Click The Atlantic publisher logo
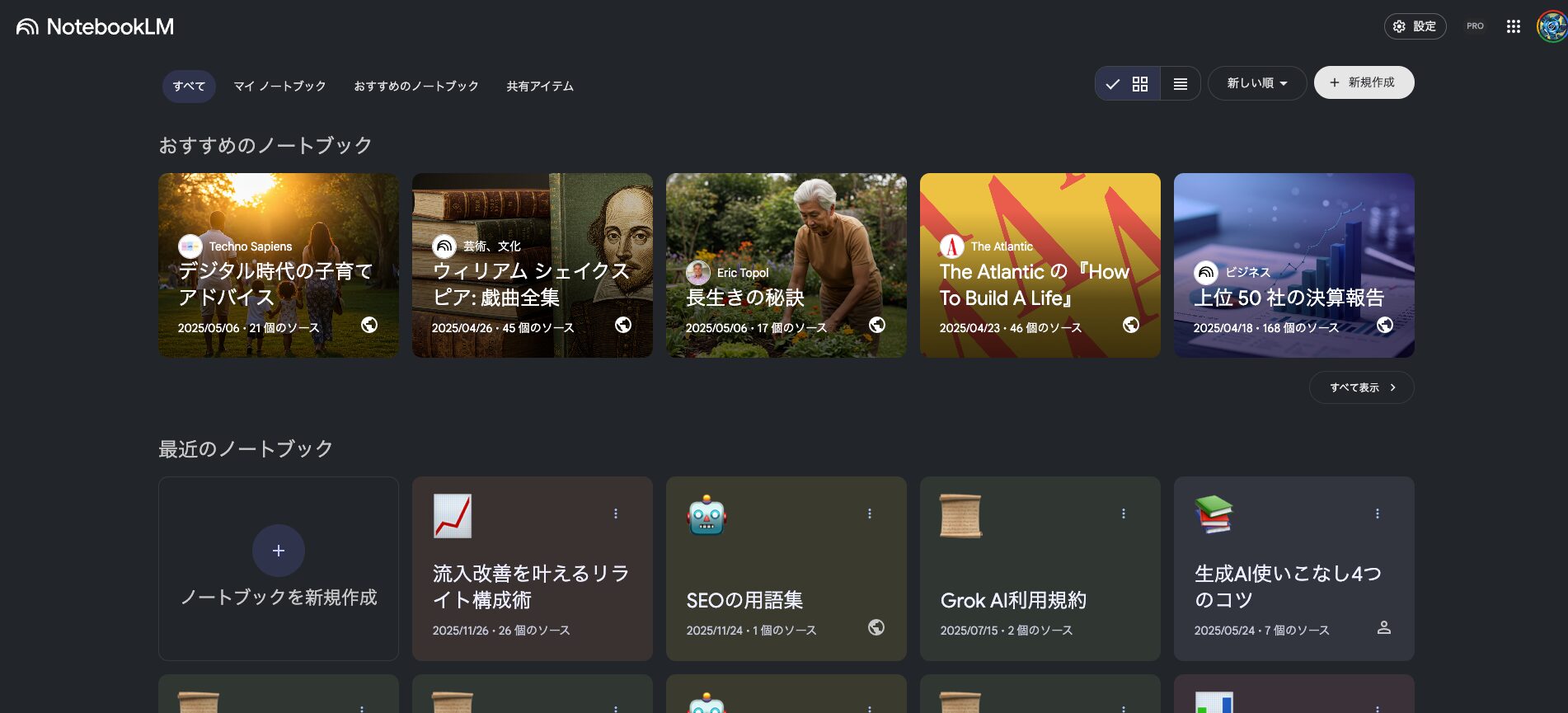 pyautogui.click(x=952, y=246)
